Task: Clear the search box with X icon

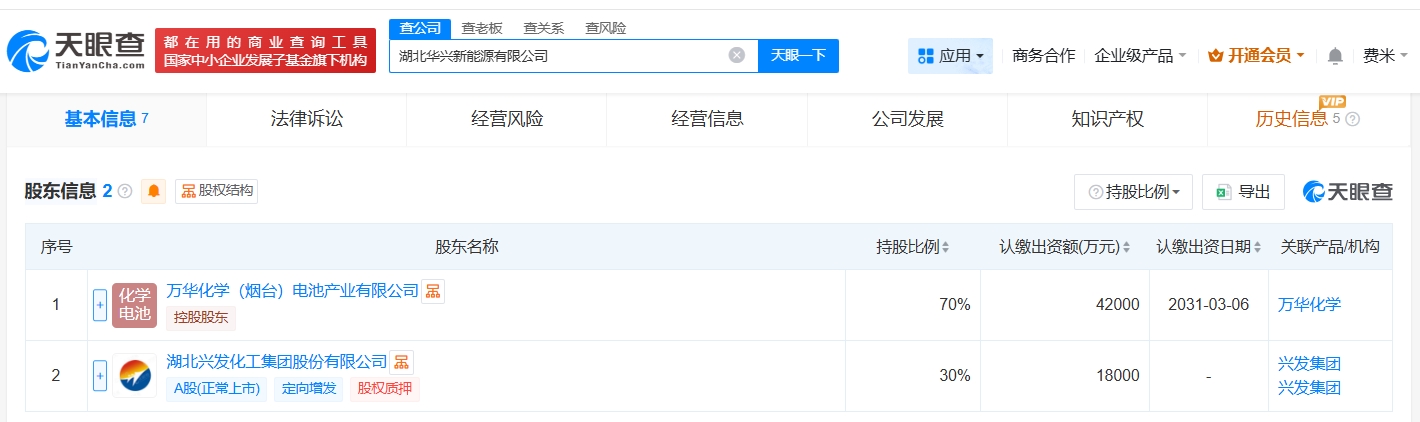Action: [737, 56]
